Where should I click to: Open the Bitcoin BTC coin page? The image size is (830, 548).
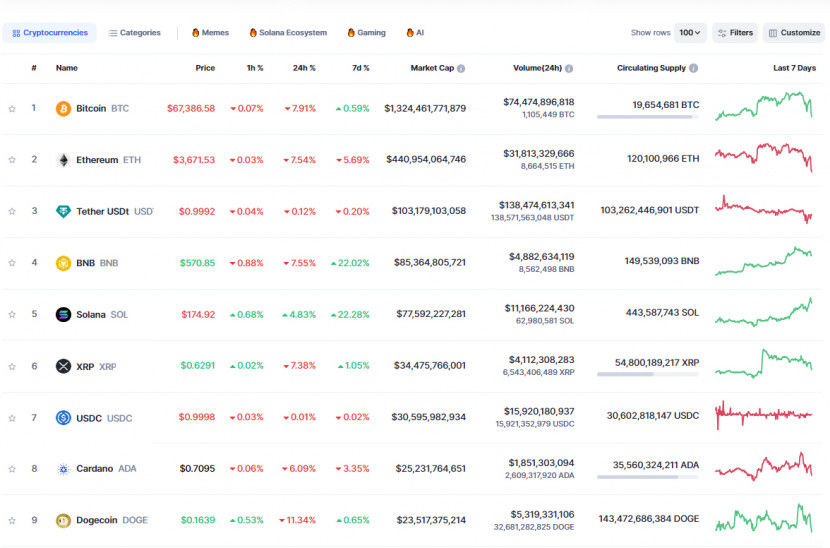pos(102,109)
